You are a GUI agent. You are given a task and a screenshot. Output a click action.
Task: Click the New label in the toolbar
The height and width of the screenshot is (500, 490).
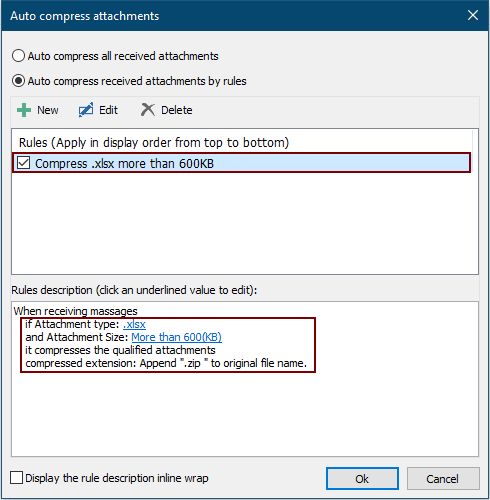pos(48,110)
